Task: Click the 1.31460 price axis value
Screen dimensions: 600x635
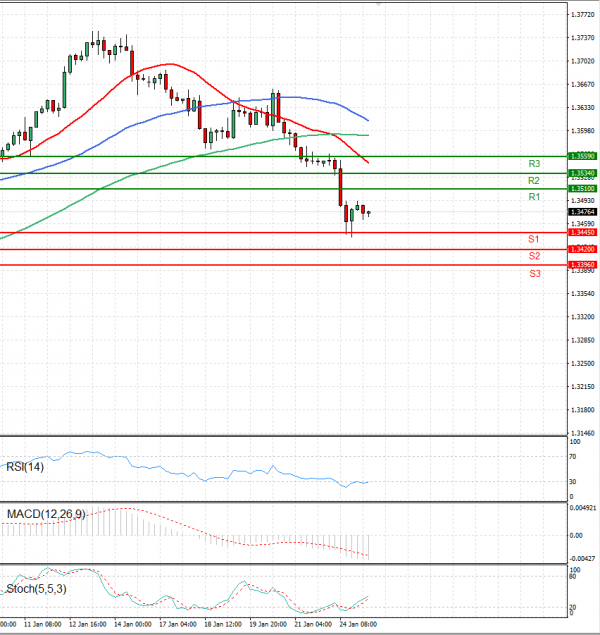Action: (583, 433)
